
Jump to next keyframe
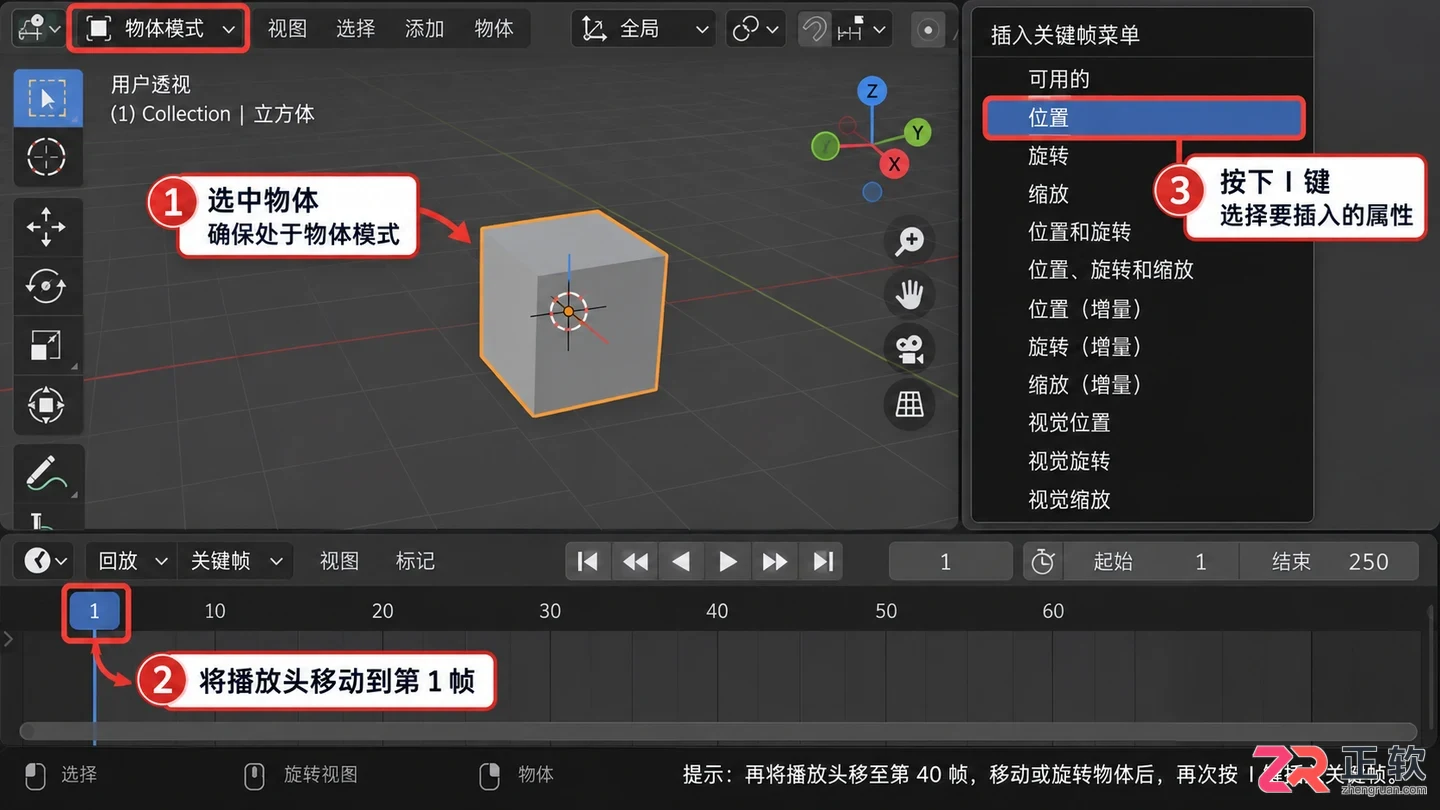(x=775, y=562)
